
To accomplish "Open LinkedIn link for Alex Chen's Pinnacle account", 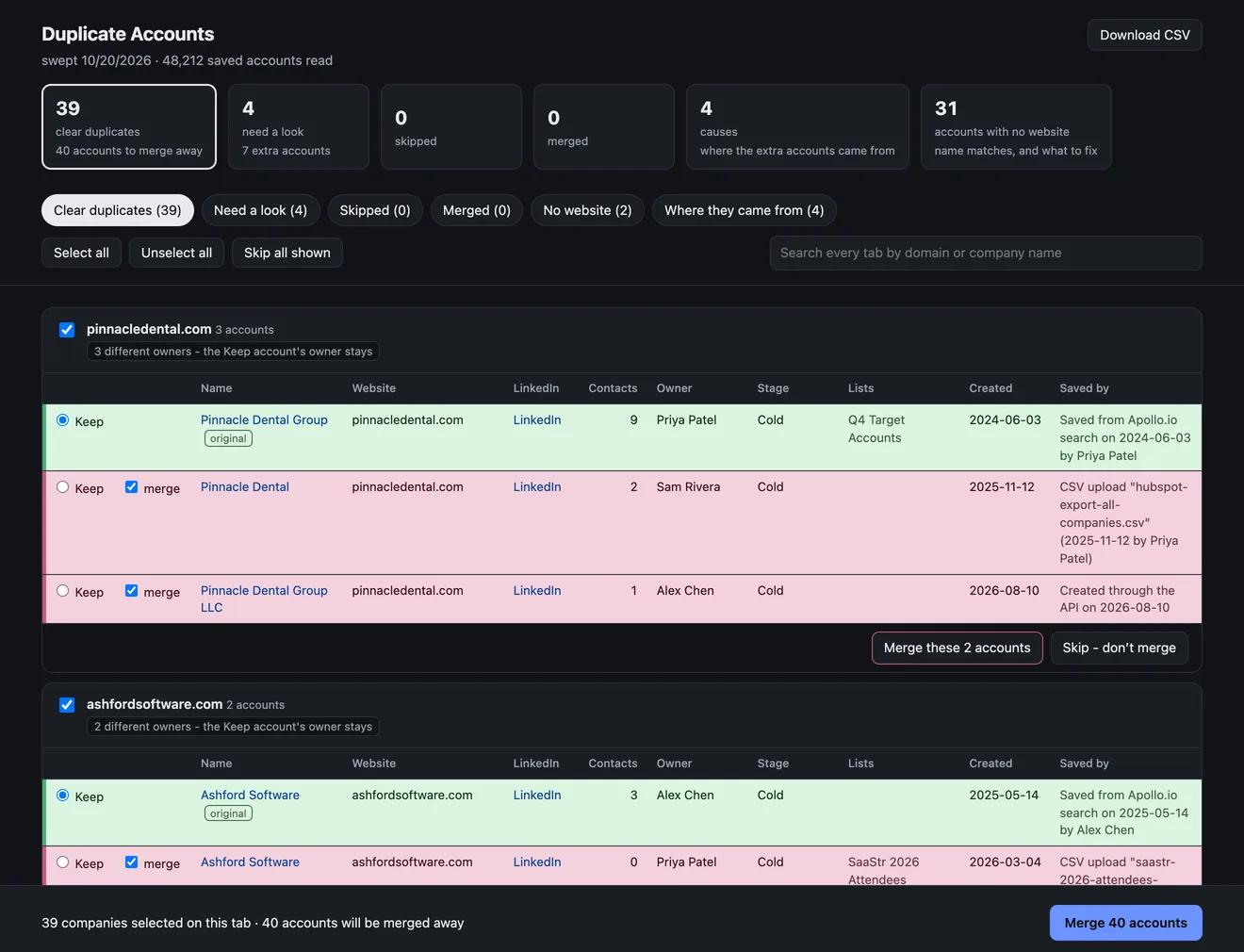I will (x=537, y=591).
